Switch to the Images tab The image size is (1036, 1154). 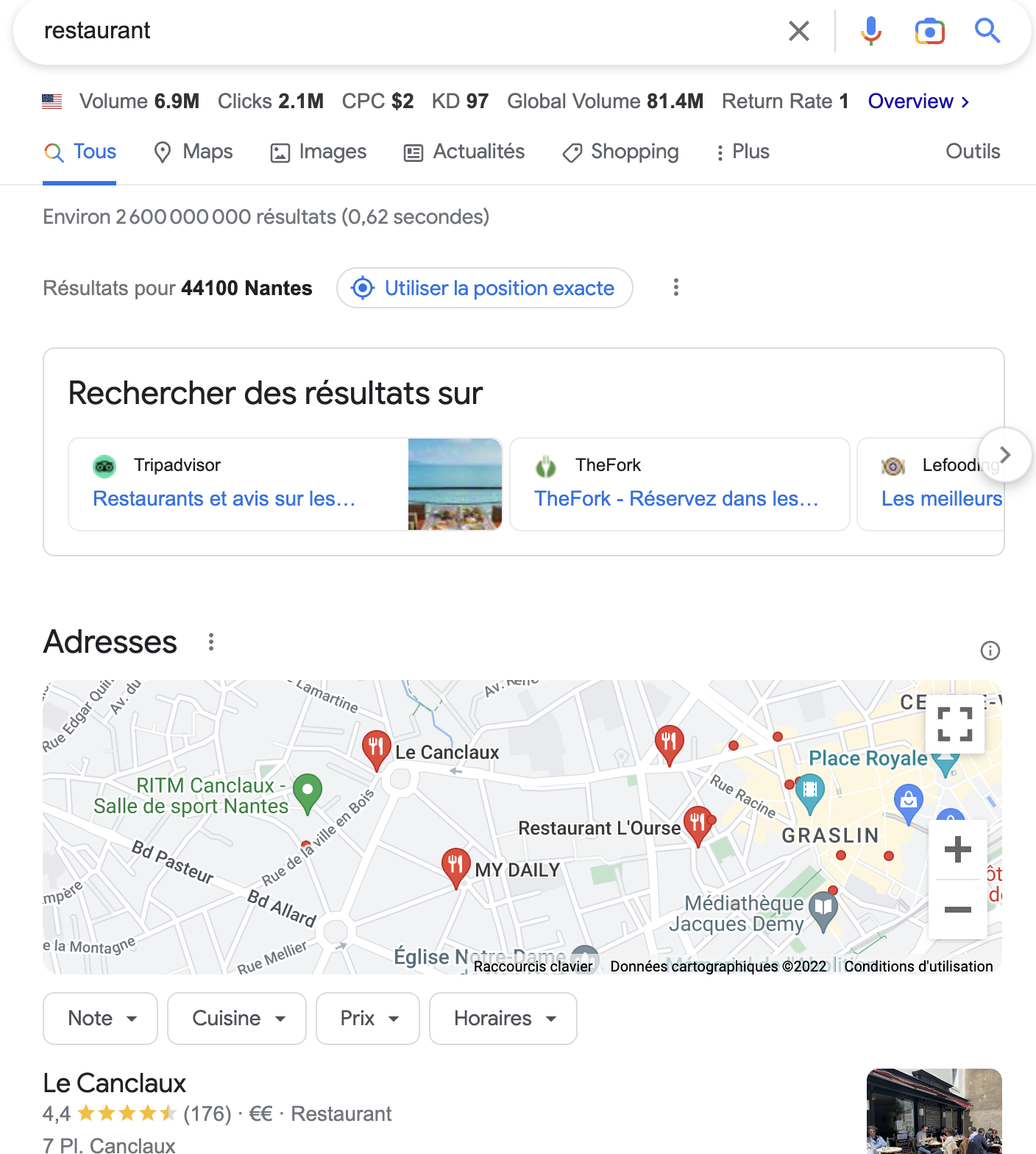(318, 152)
